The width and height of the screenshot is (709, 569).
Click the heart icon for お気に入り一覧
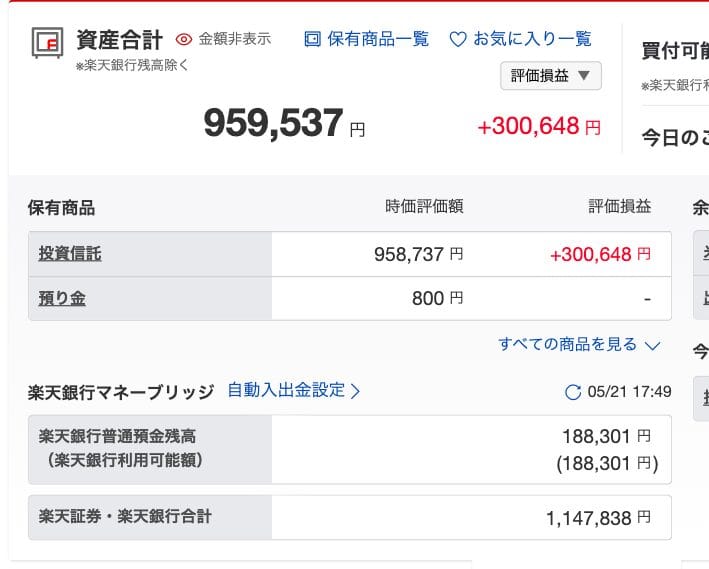click(x=458, y=39)
